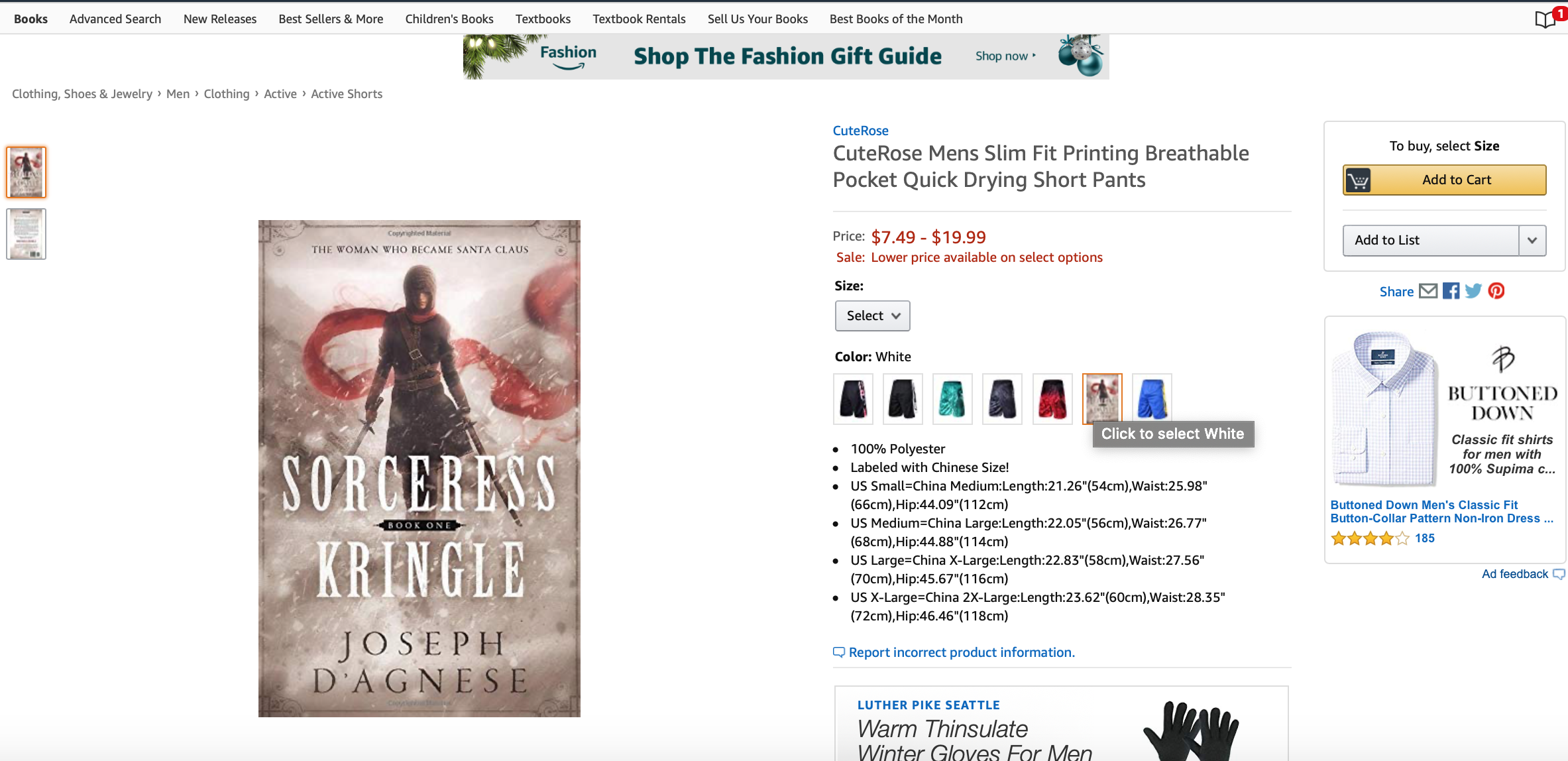Viewport: 1568px width, 761px height.
Task: Choose the red shorts color swatch
Action: coord(1052,398)
